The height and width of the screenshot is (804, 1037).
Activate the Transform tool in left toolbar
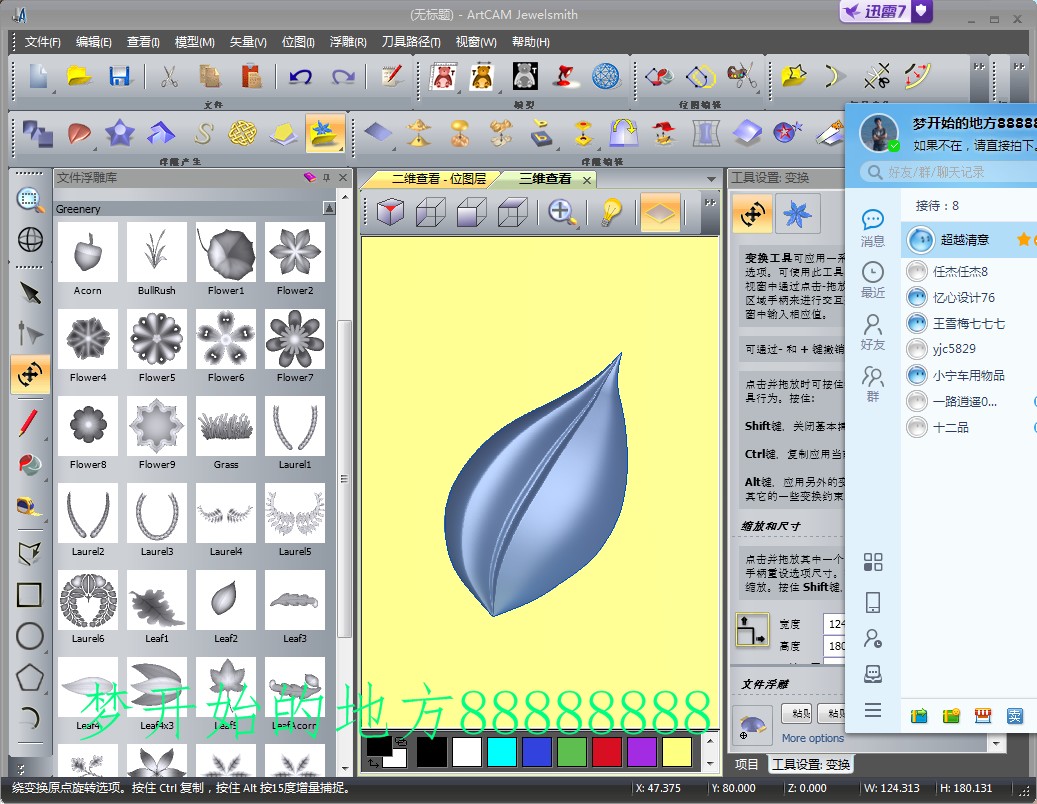[x=30, y=375]
